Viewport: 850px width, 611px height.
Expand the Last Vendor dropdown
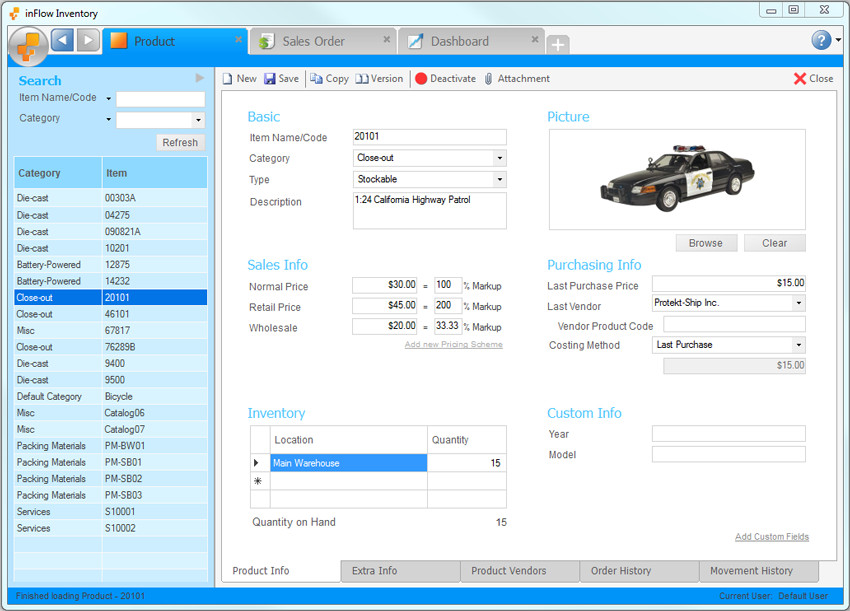(x=798, y=303)
